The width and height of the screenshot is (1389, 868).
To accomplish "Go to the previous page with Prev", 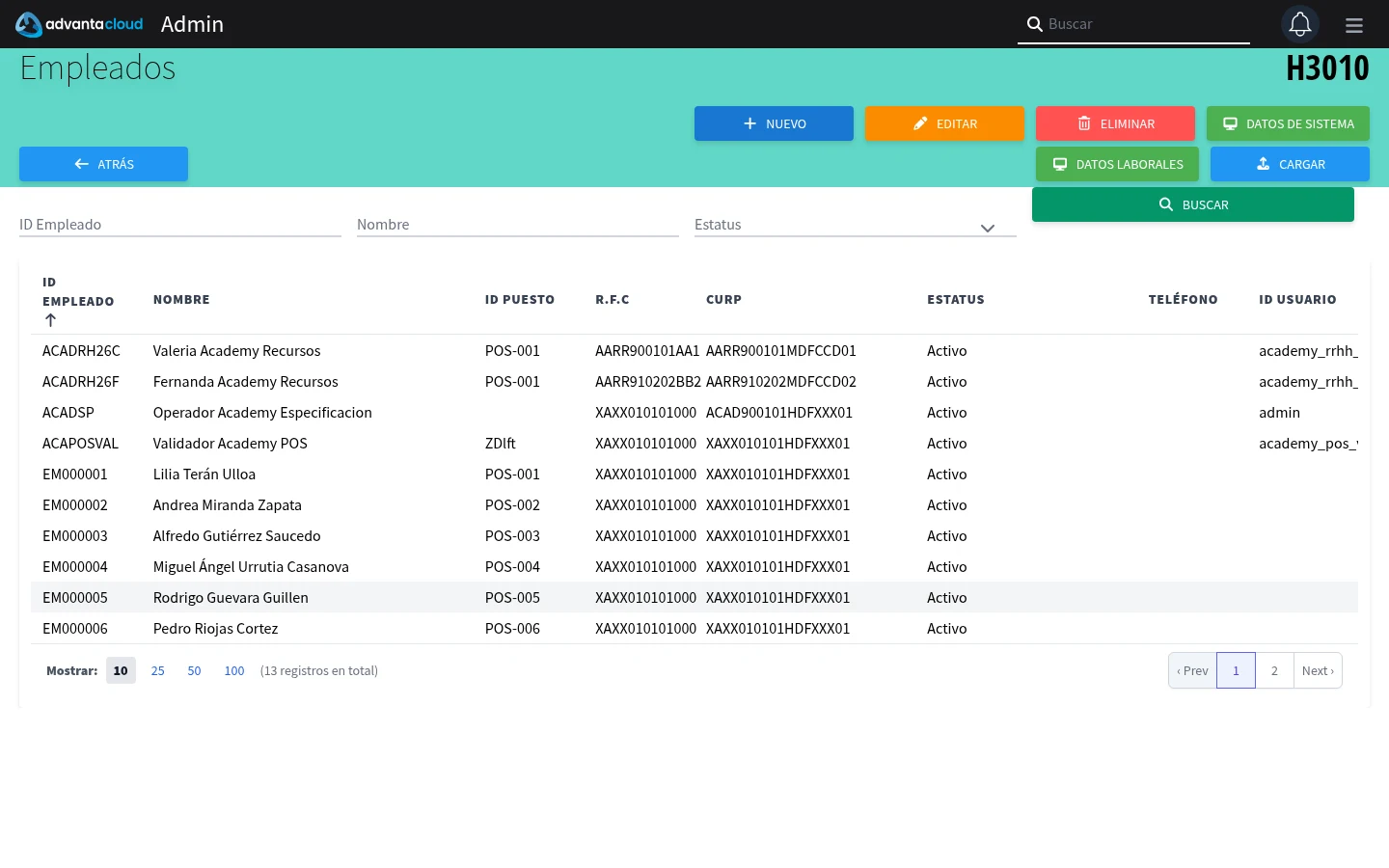I will pyautogui.click(x=1192, y=670).
